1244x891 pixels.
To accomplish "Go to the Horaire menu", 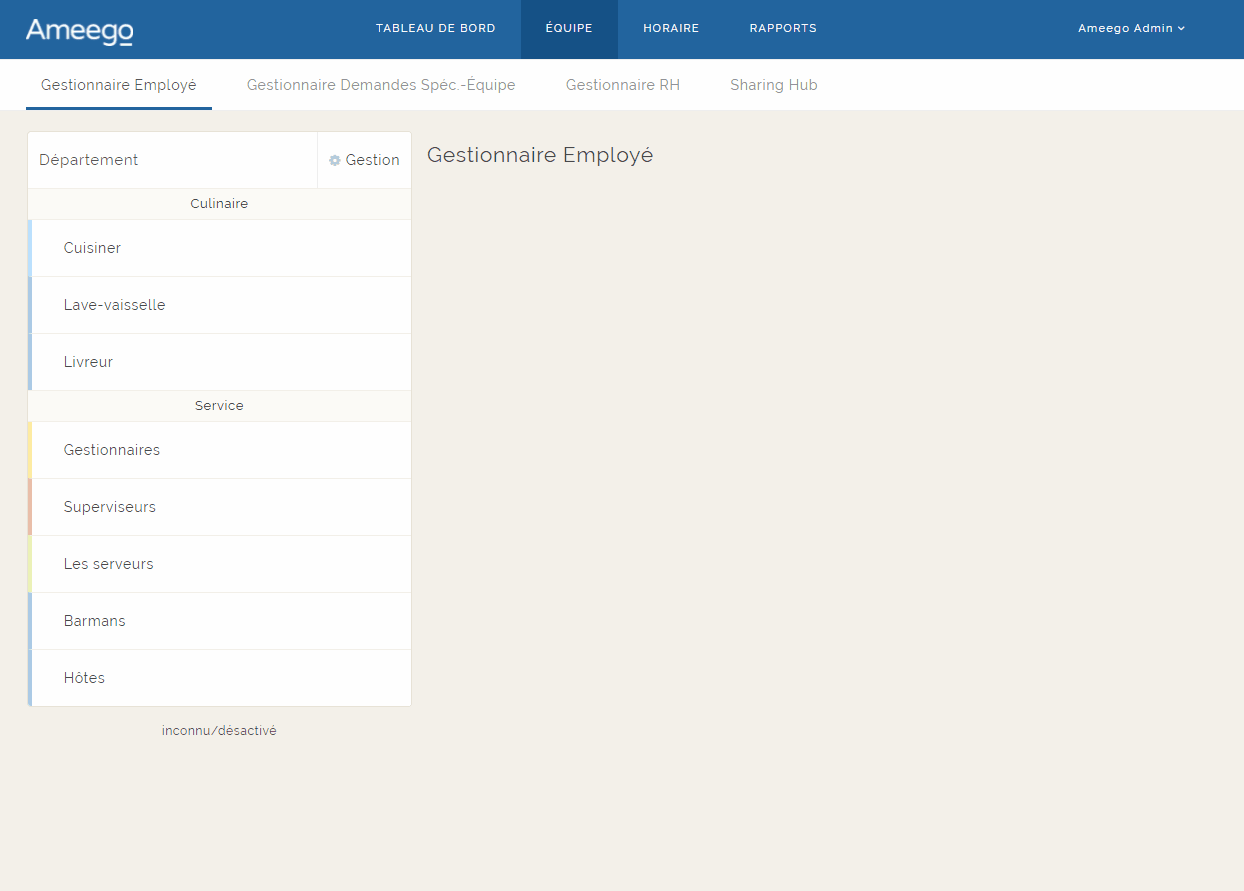I will (670, 28).
